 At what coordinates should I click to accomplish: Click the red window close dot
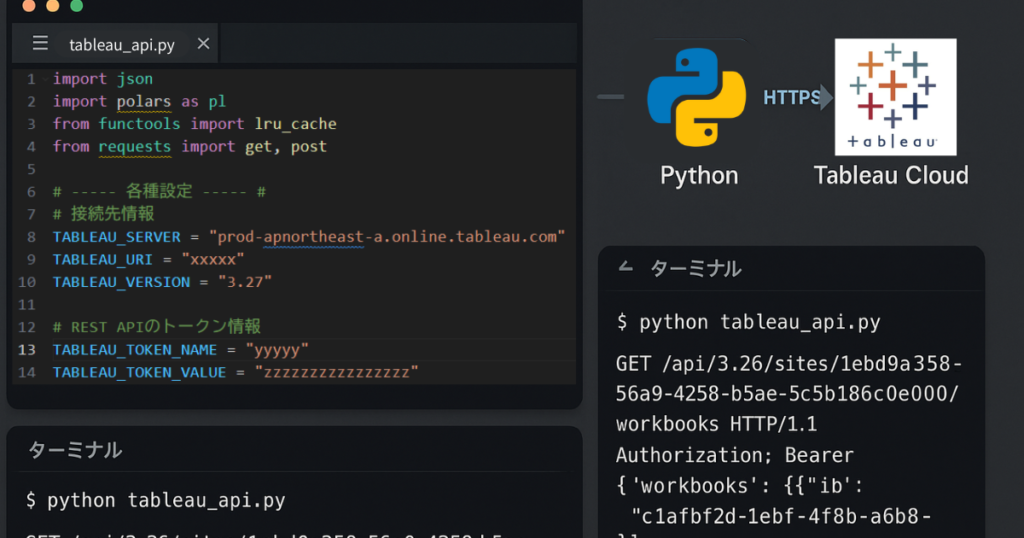pyautogui.click(x=28, y=6)
